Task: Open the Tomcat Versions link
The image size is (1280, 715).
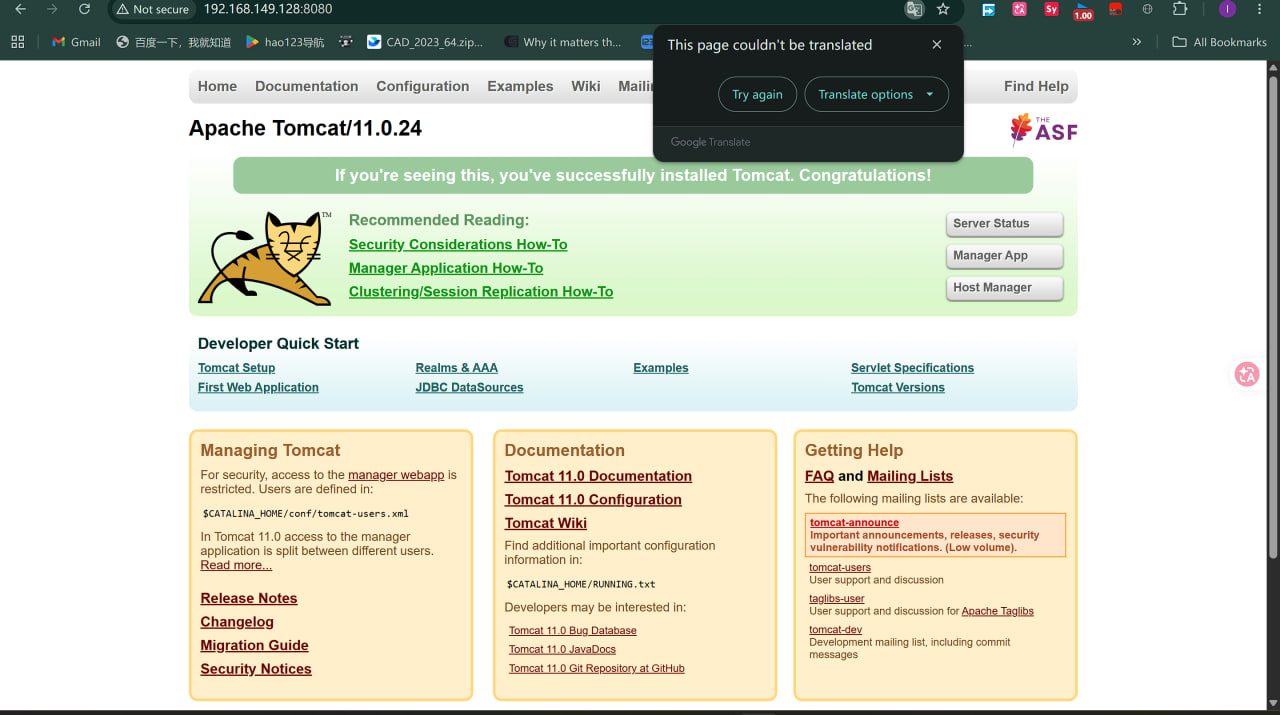Action: point(898,387)
